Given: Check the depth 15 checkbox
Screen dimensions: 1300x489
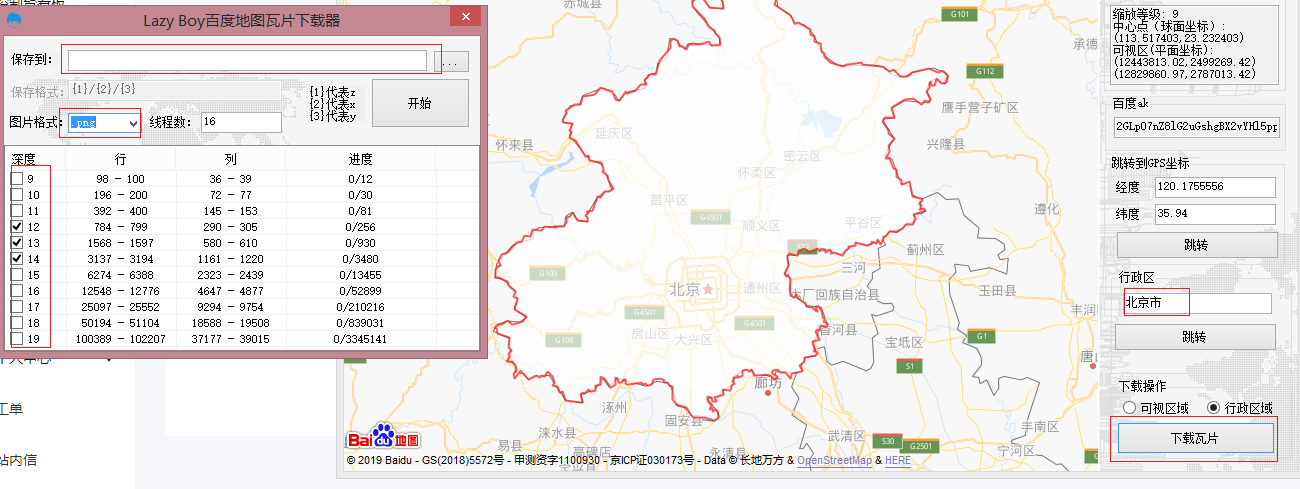Looking at the screenshot, I should pyautogui.click(x=18, y=274).
